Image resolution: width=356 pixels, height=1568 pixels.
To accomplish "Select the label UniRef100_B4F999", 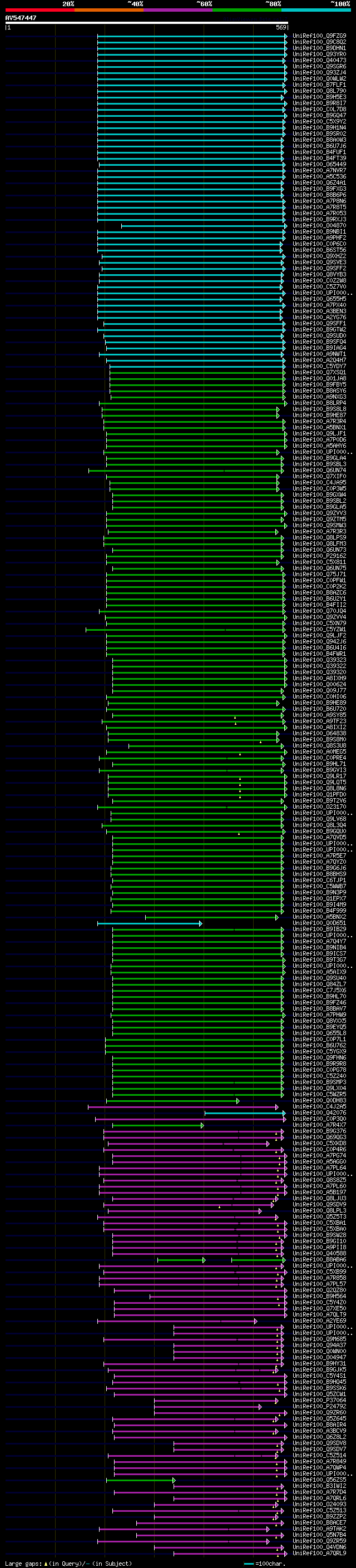I will pyautogui.click(x=319, y=911).
